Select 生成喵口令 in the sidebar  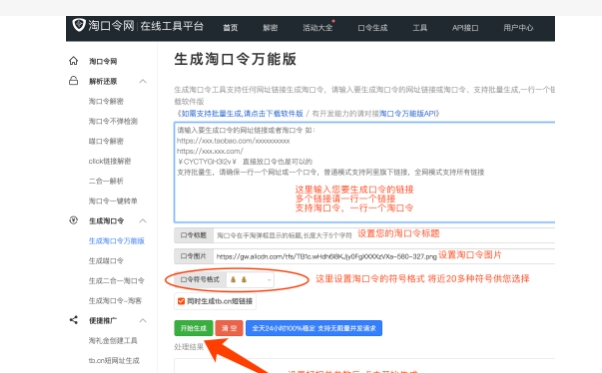[x=106, y=261]
